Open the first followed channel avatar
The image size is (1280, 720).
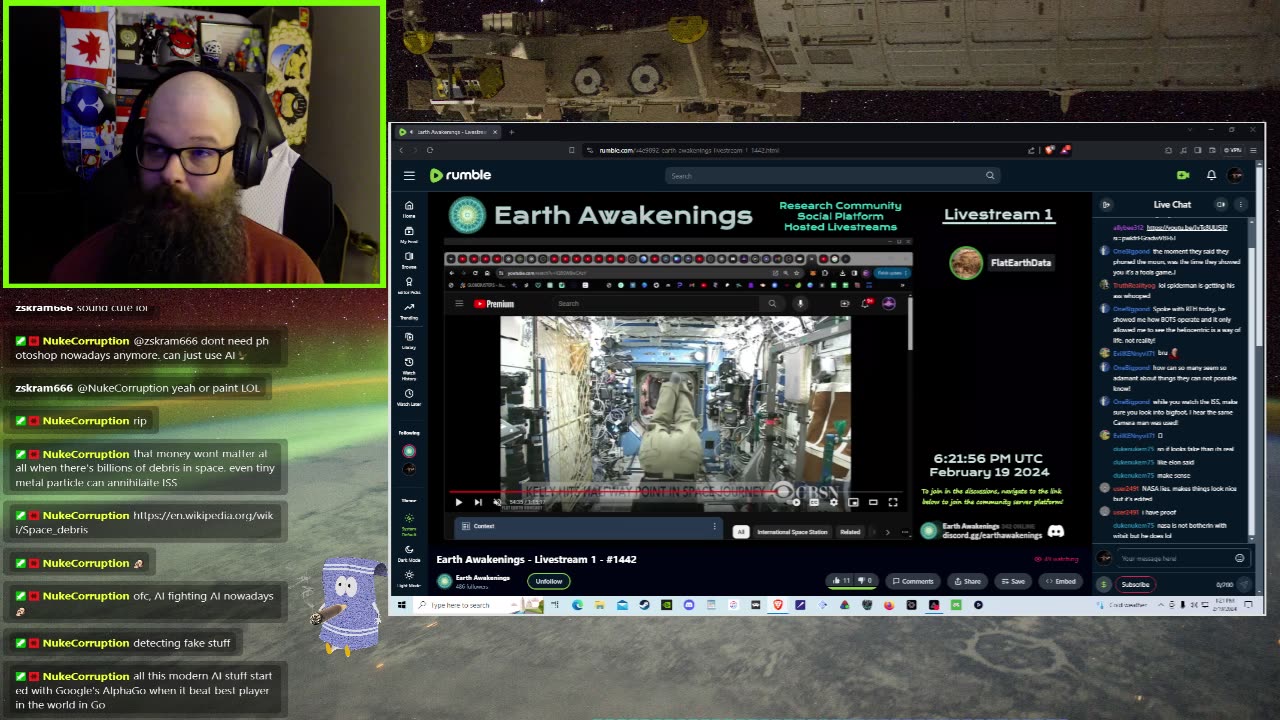coord(409,452)
